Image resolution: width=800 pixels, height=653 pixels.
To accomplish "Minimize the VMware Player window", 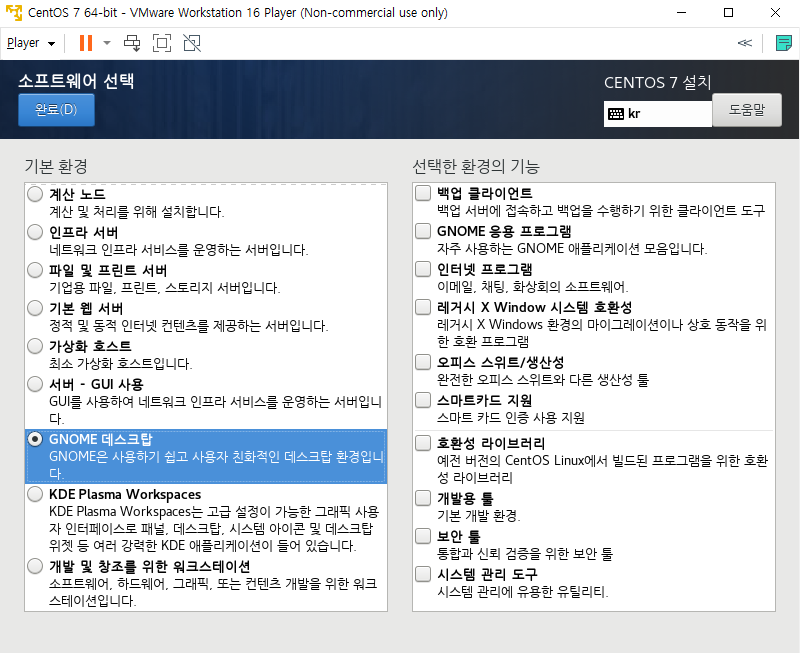I will point(682,12).
